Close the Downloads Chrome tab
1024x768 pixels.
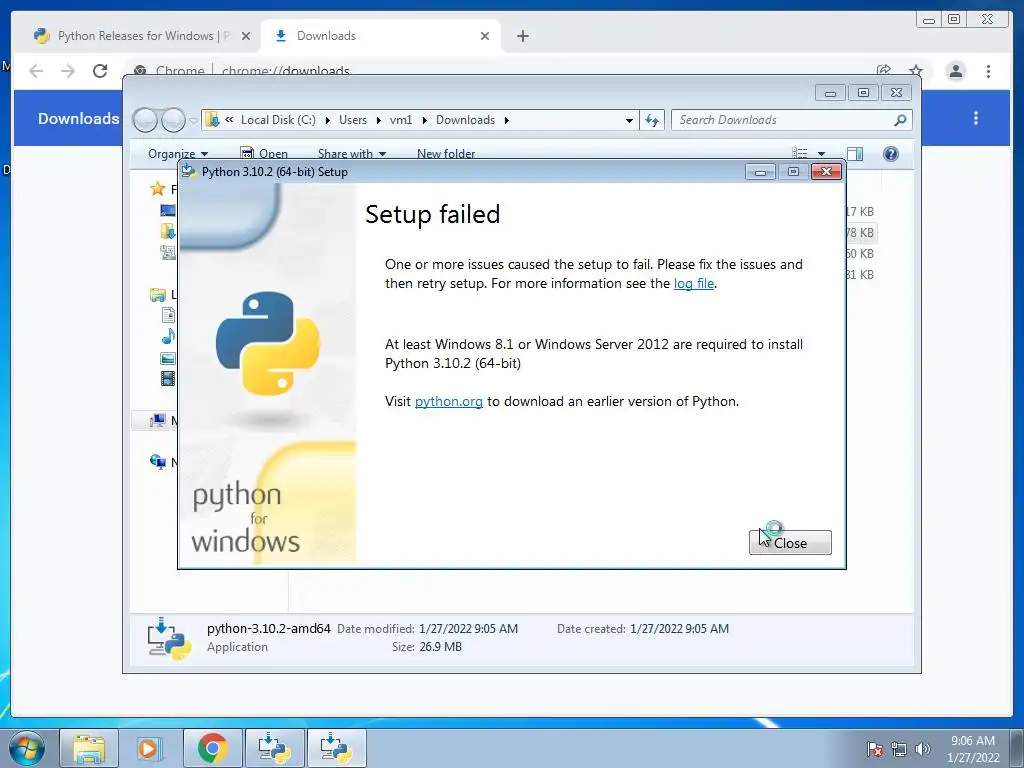tap(485, 37)
